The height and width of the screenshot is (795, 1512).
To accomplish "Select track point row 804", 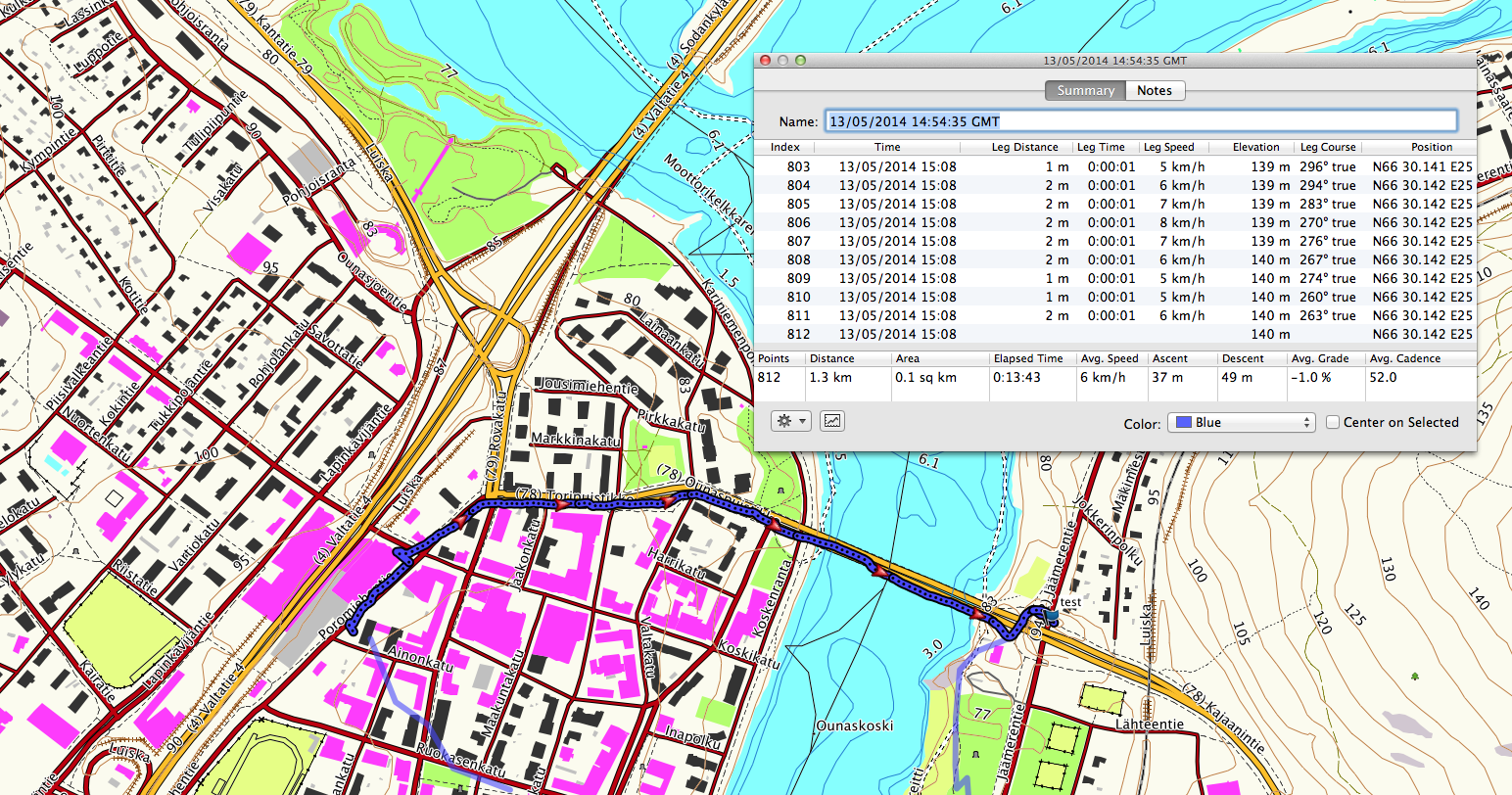I will pyautogui.click(x=1115, y=185).
